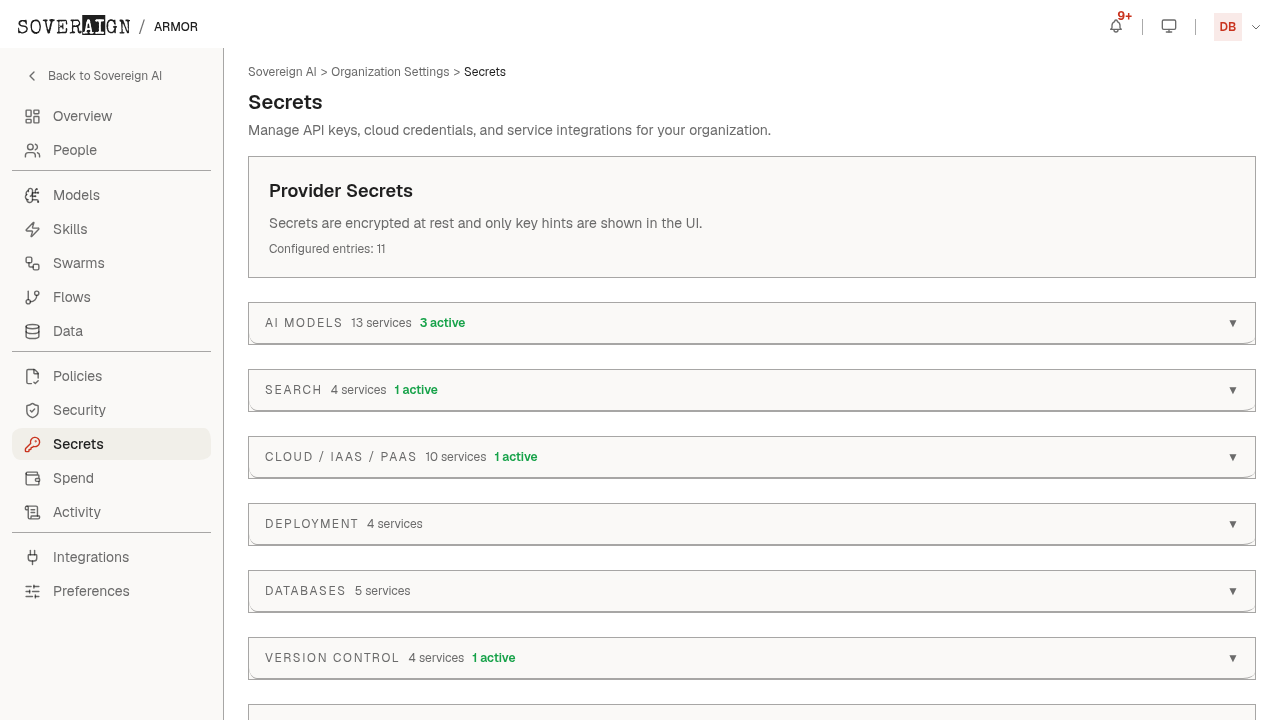Expand the account menu chevron
This screenshot has width=1280, height=720.
click(x=1256, y=27)
